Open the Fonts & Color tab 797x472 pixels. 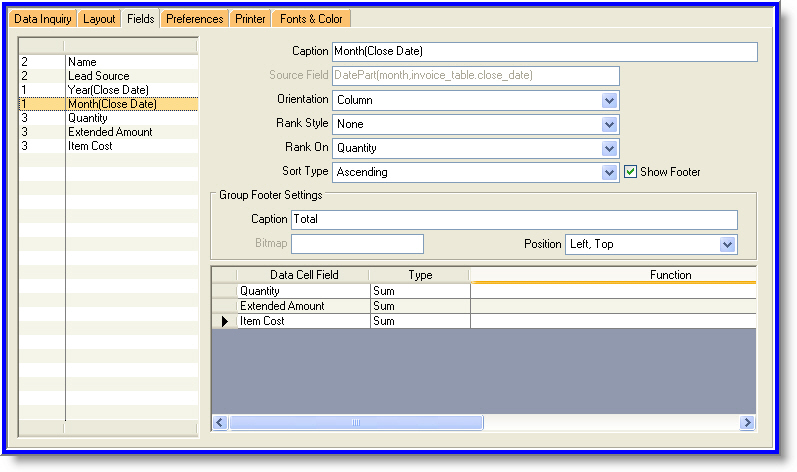point(311,19)
